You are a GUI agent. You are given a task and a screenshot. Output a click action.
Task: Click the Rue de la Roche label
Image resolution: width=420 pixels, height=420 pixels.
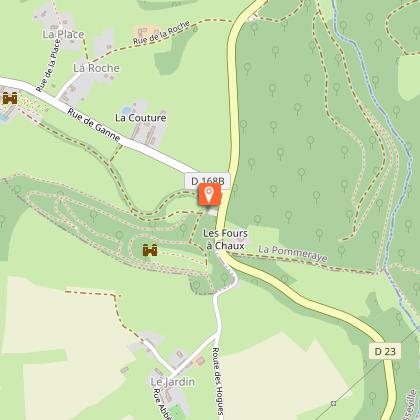point(162,32)
